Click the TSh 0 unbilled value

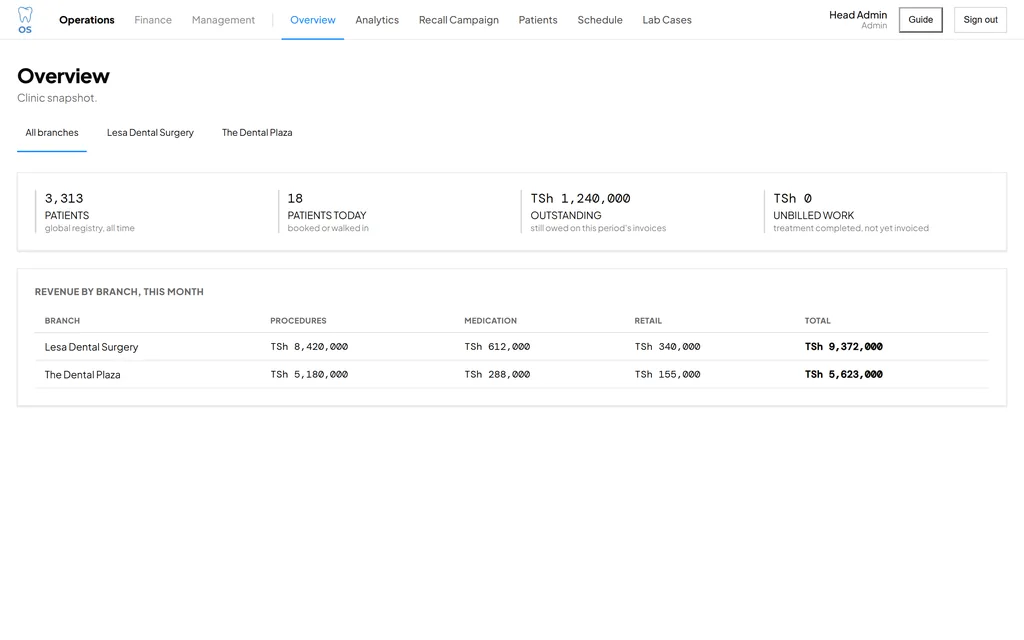[792, 198]
